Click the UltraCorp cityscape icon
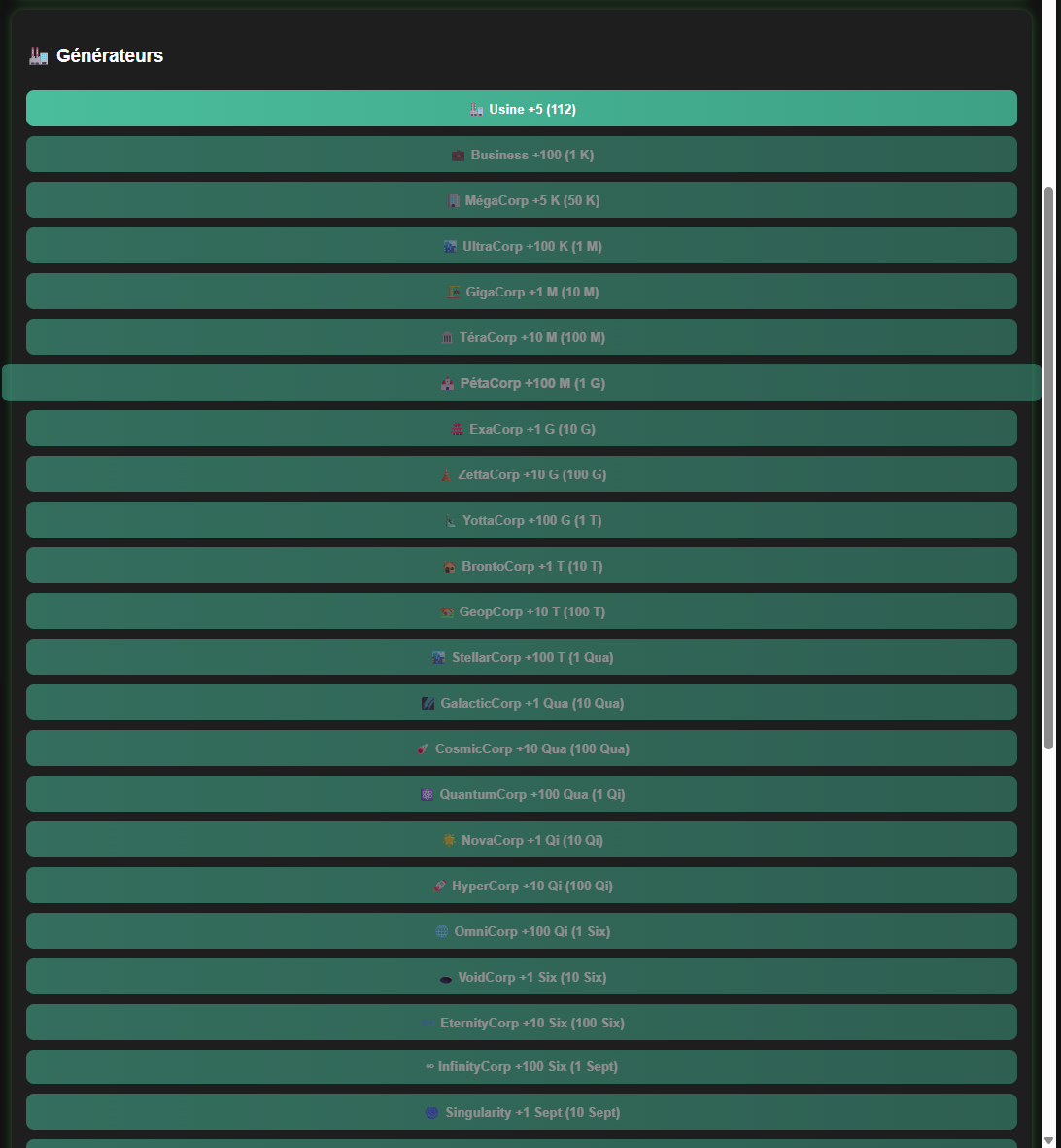The width and height of the screenshot is (1061, 1148). tap(450, 247)
